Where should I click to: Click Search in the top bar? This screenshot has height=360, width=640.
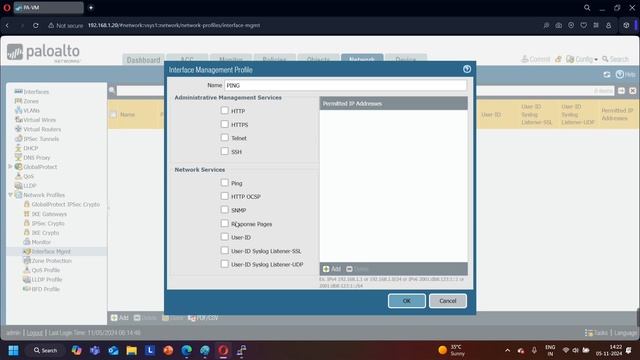616,59
